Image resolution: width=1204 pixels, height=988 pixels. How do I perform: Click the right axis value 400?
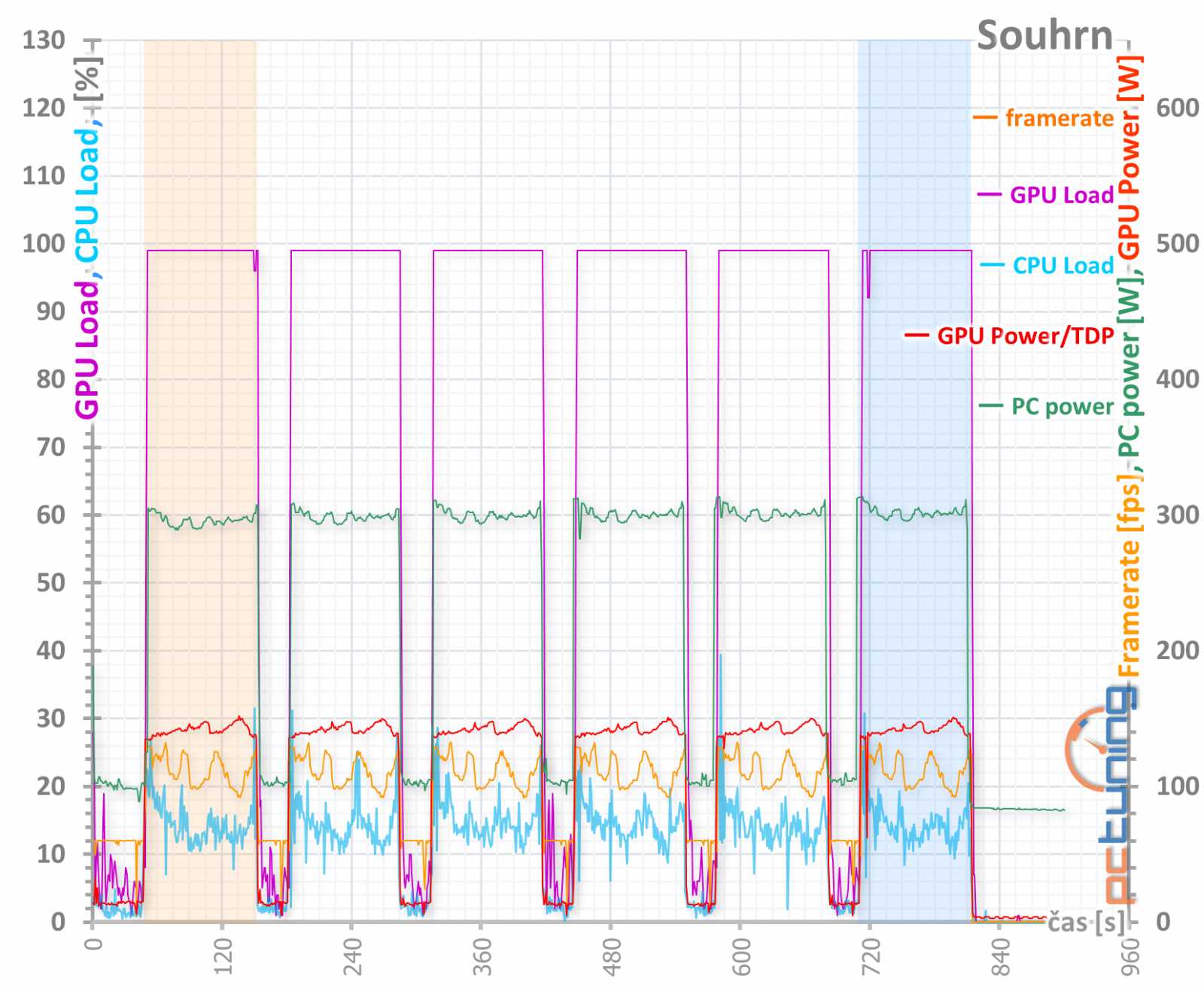(1178, 379)
